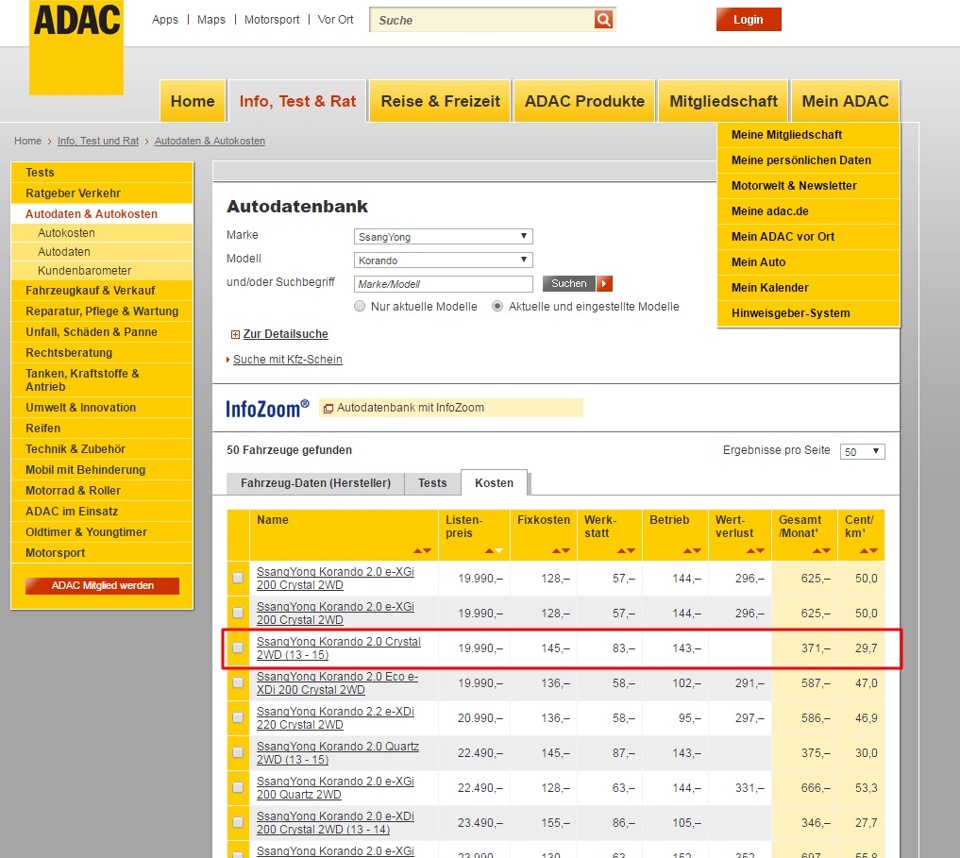Check box for Korando 2.0 Eco e-XDi 200 Crystal
This screenshot has width=960, height=858.
pos(238,682)
